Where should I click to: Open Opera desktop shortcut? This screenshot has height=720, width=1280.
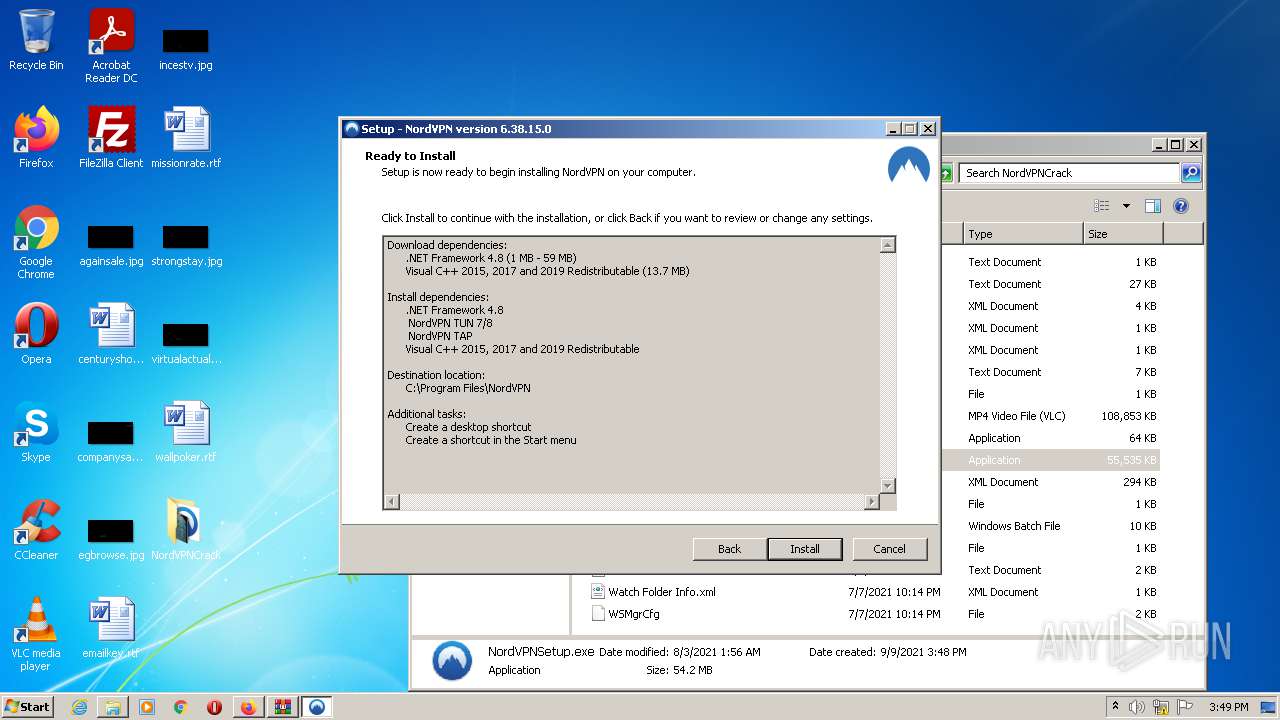pos(36,334)
